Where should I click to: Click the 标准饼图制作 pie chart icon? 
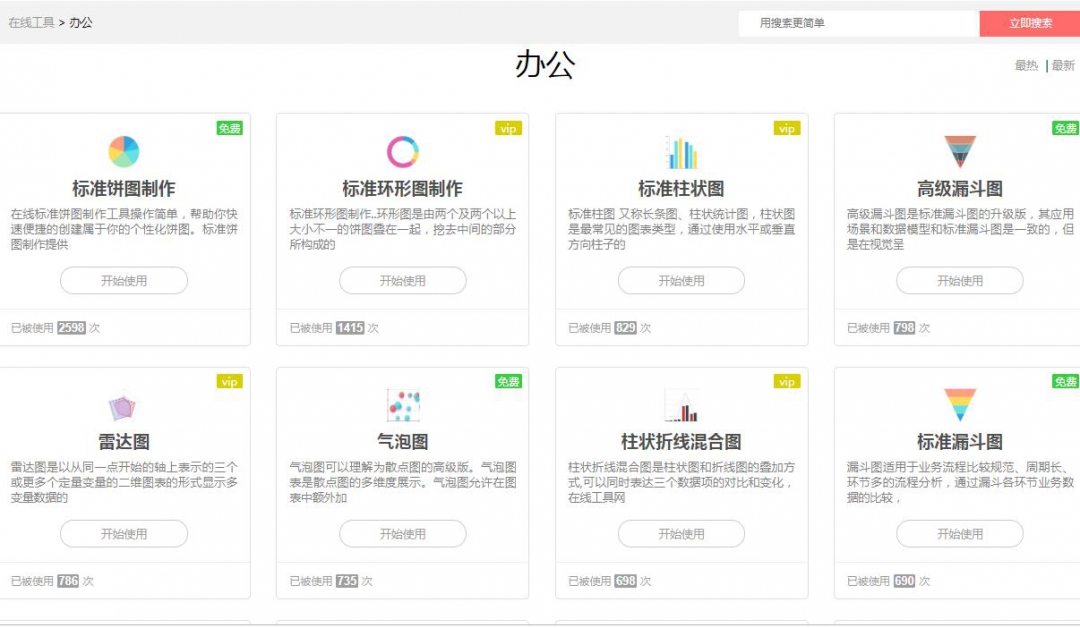coord(124,152)
